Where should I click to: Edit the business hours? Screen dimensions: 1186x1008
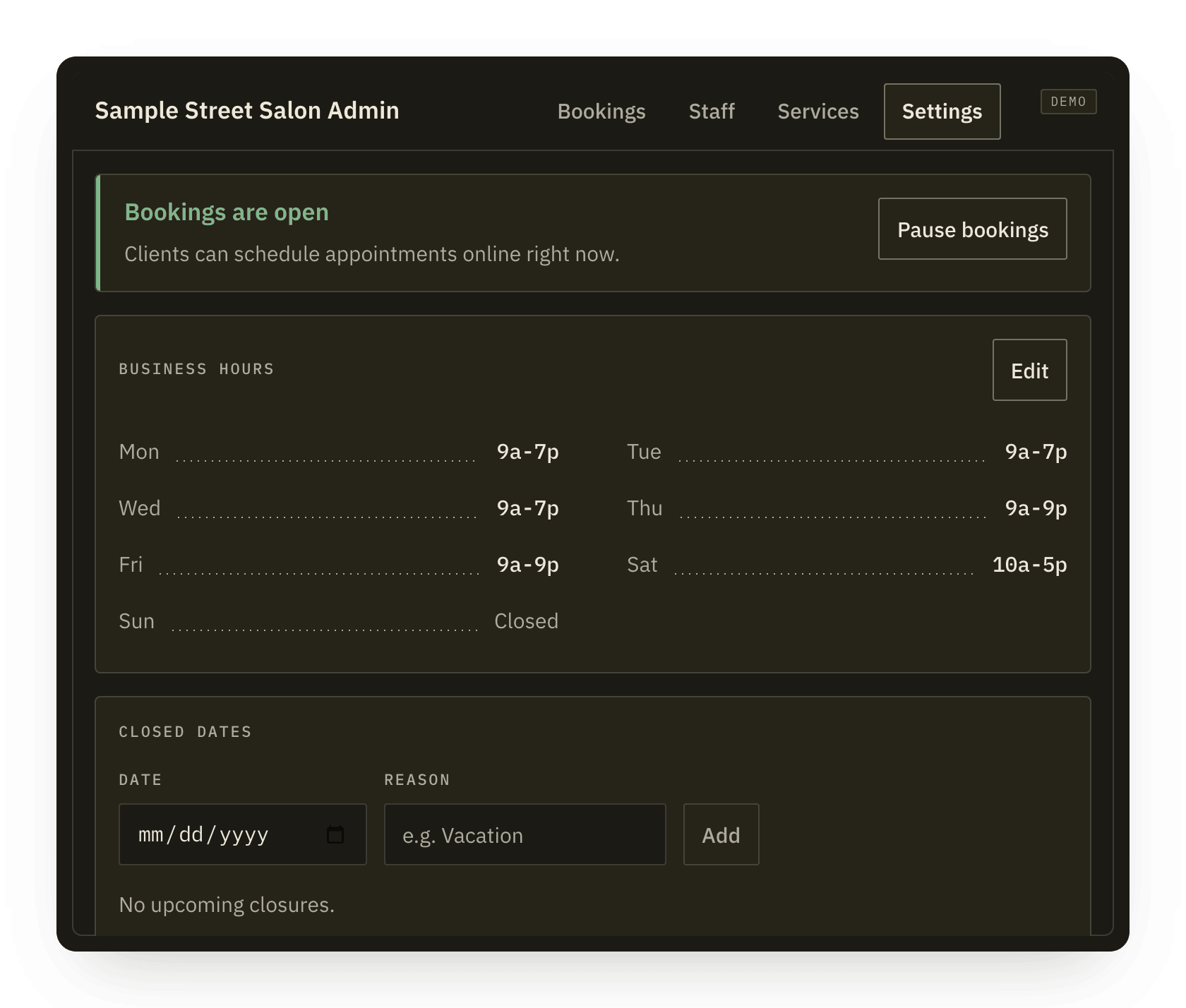1029,370
